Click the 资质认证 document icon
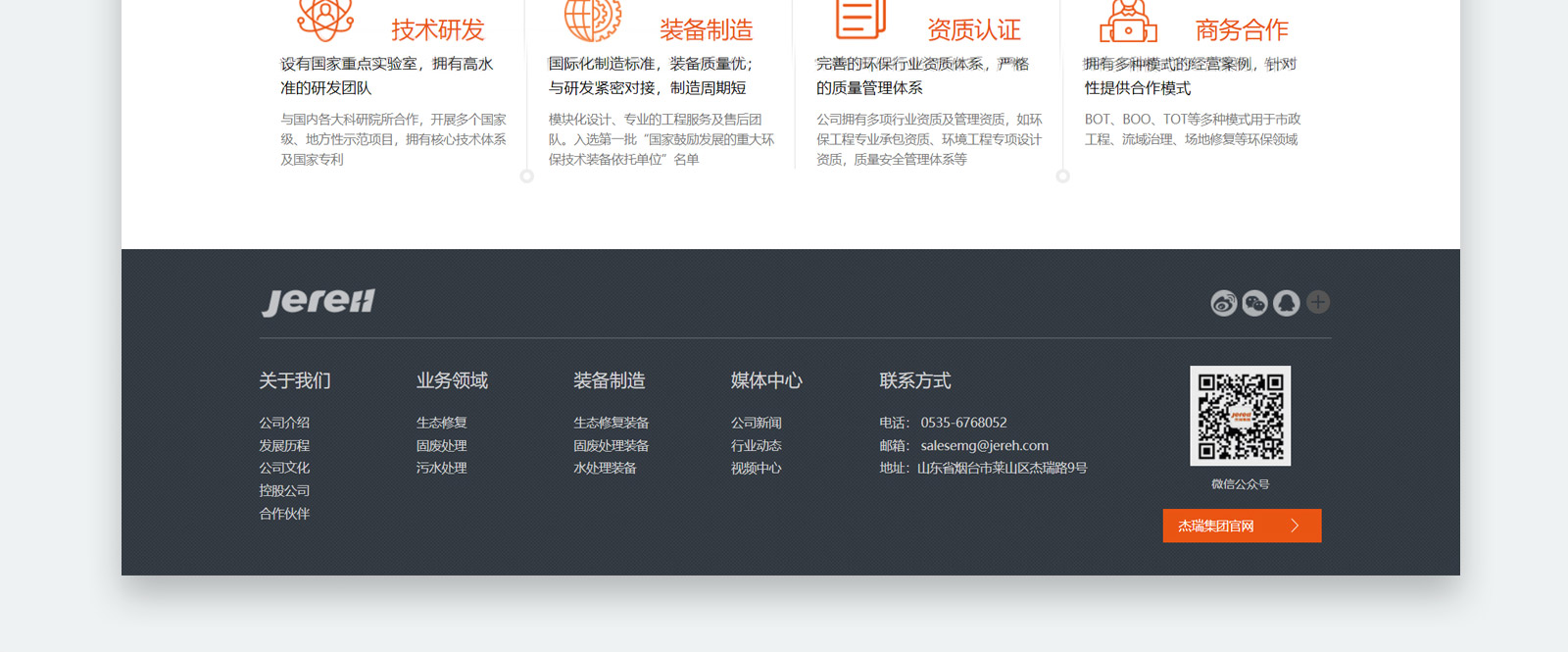This screenshot has width=1568, height=652. click(x=859, y=19)
